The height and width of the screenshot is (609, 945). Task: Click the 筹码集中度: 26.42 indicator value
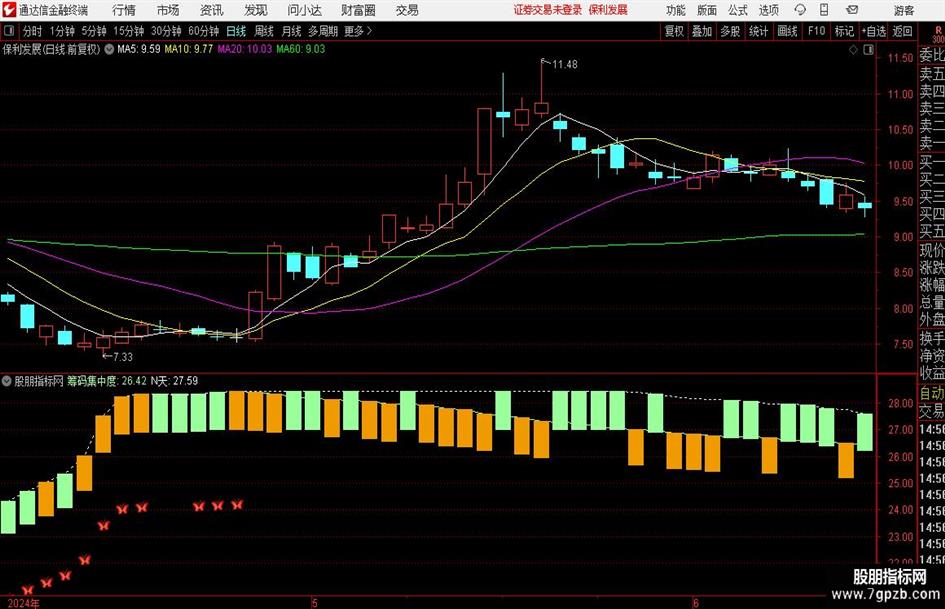[x=106, y=381]
